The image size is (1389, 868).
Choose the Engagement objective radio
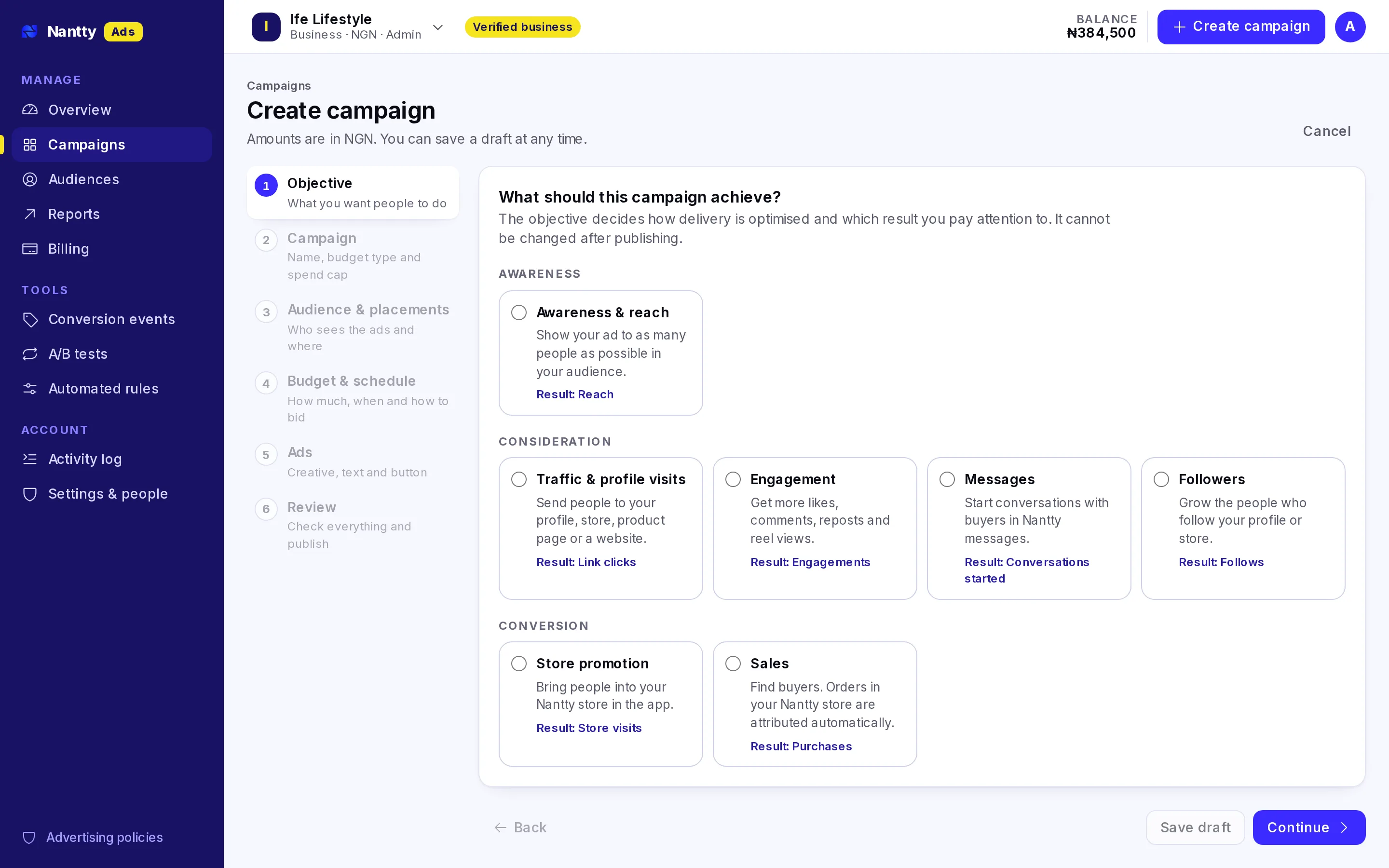pos(733,479)
